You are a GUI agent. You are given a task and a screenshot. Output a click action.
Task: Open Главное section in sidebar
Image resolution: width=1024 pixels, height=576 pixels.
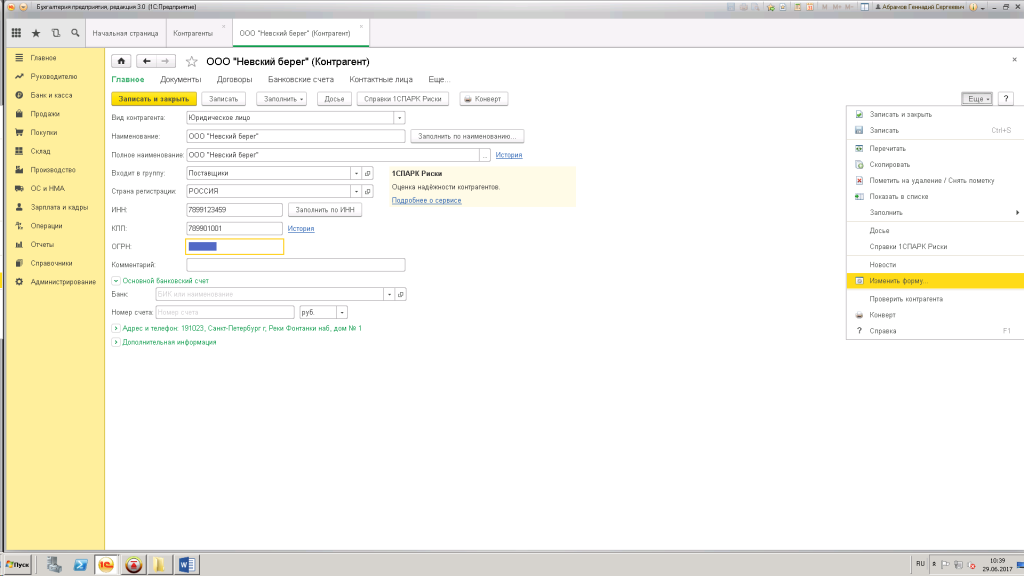click(43, 57)
